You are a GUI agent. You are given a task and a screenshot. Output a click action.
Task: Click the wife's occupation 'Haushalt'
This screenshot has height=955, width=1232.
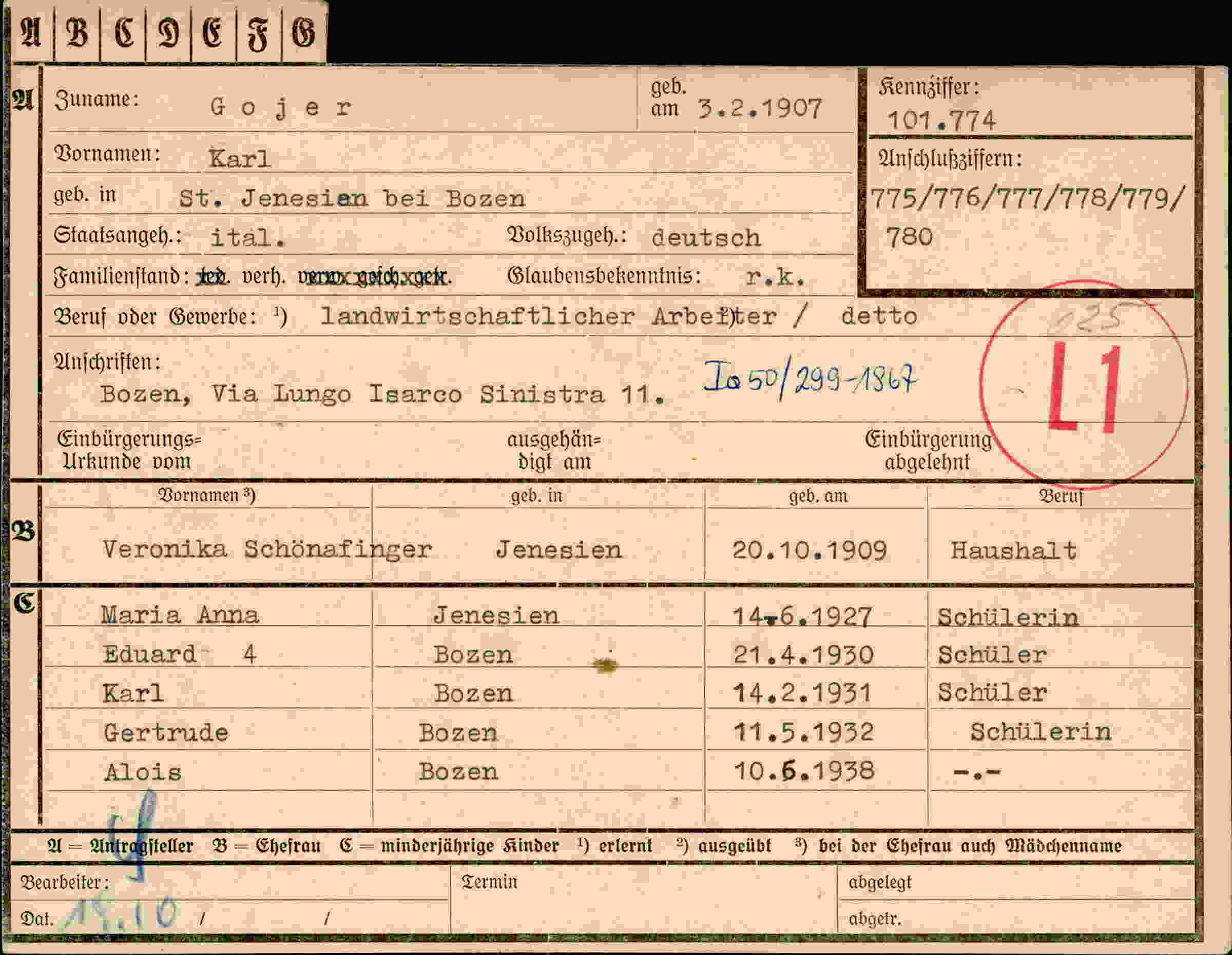(x=1014, y=550)
